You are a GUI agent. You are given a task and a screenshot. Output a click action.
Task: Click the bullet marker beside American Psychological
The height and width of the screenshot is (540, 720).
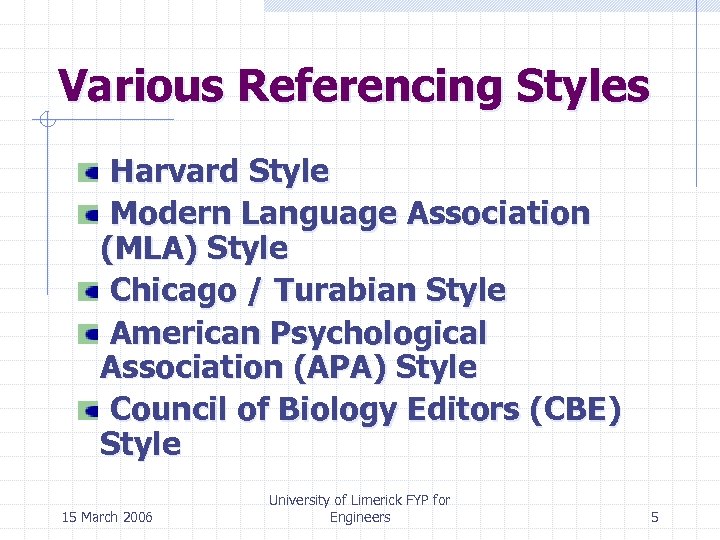click(x=88, y=334)
